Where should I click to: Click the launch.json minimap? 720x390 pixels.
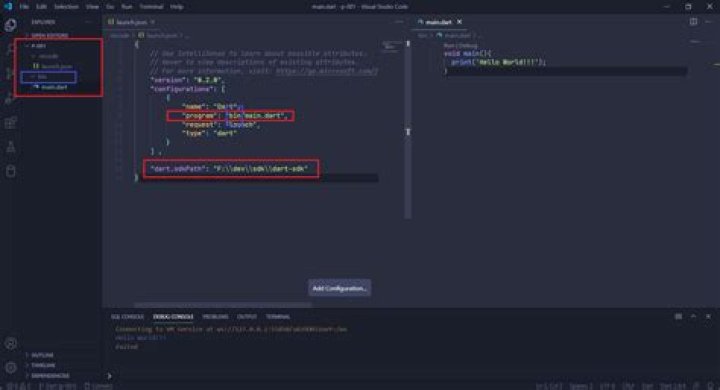[390, 46]
